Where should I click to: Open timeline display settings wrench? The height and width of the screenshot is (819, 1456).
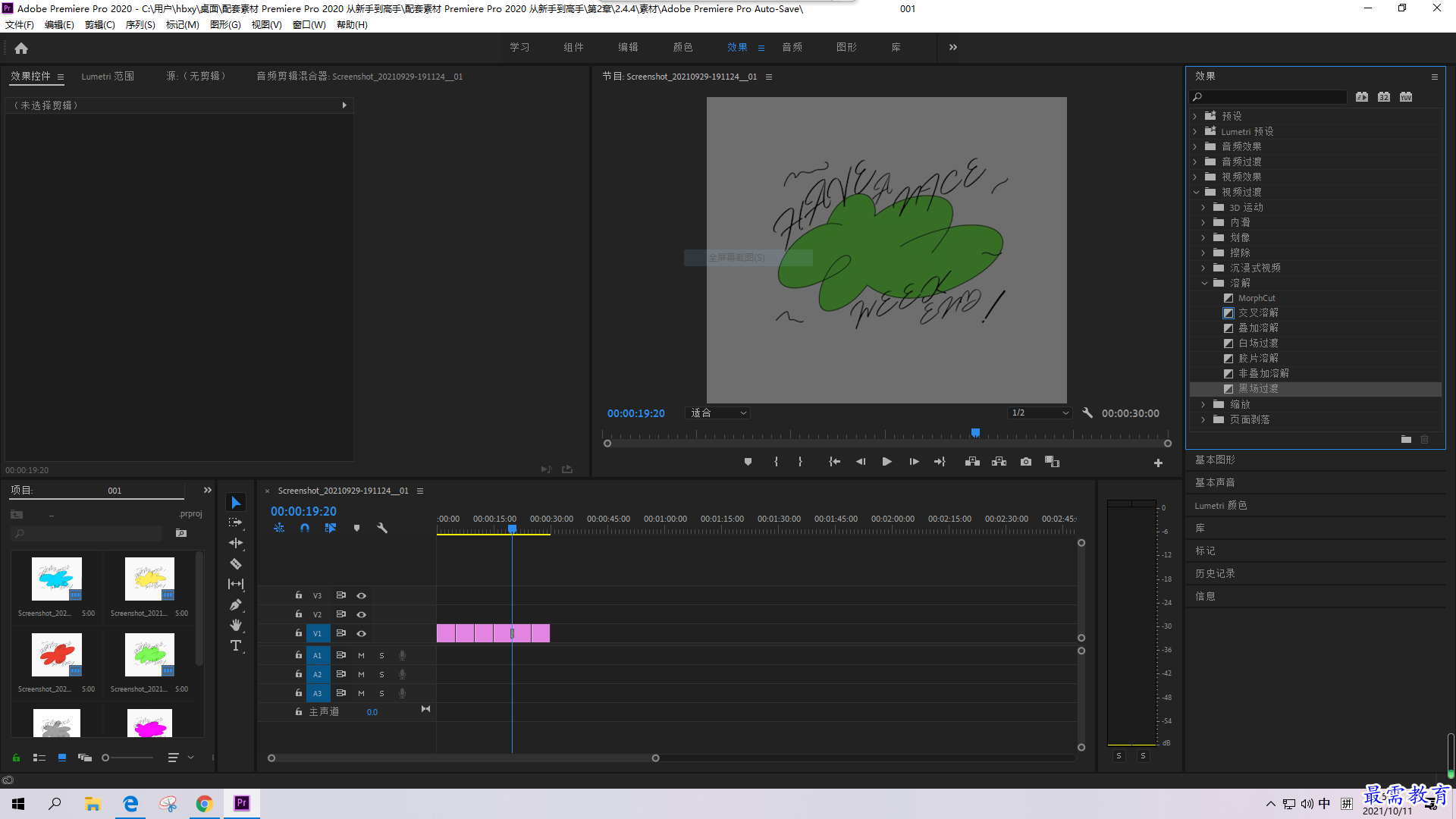tap(382, 528)
